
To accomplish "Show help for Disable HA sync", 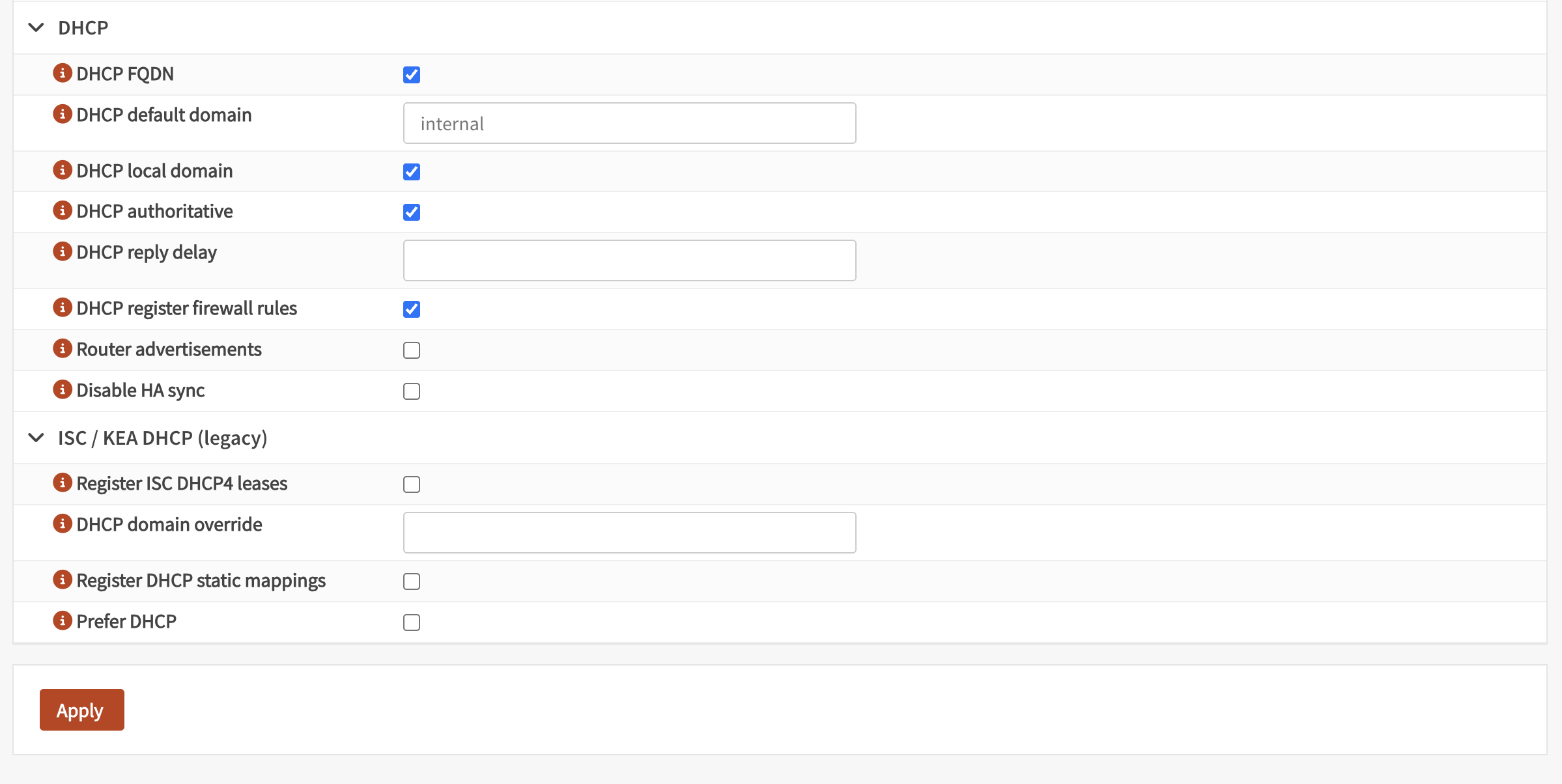I will [62, 389].
